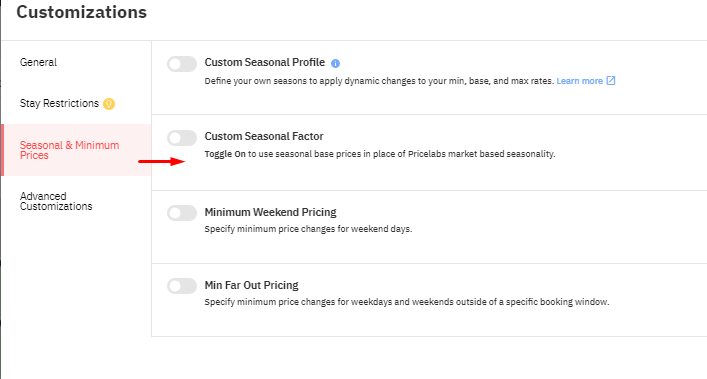Click the Minimum Weekend Pricing heading

pyautogui.click(x=271, y=212)
